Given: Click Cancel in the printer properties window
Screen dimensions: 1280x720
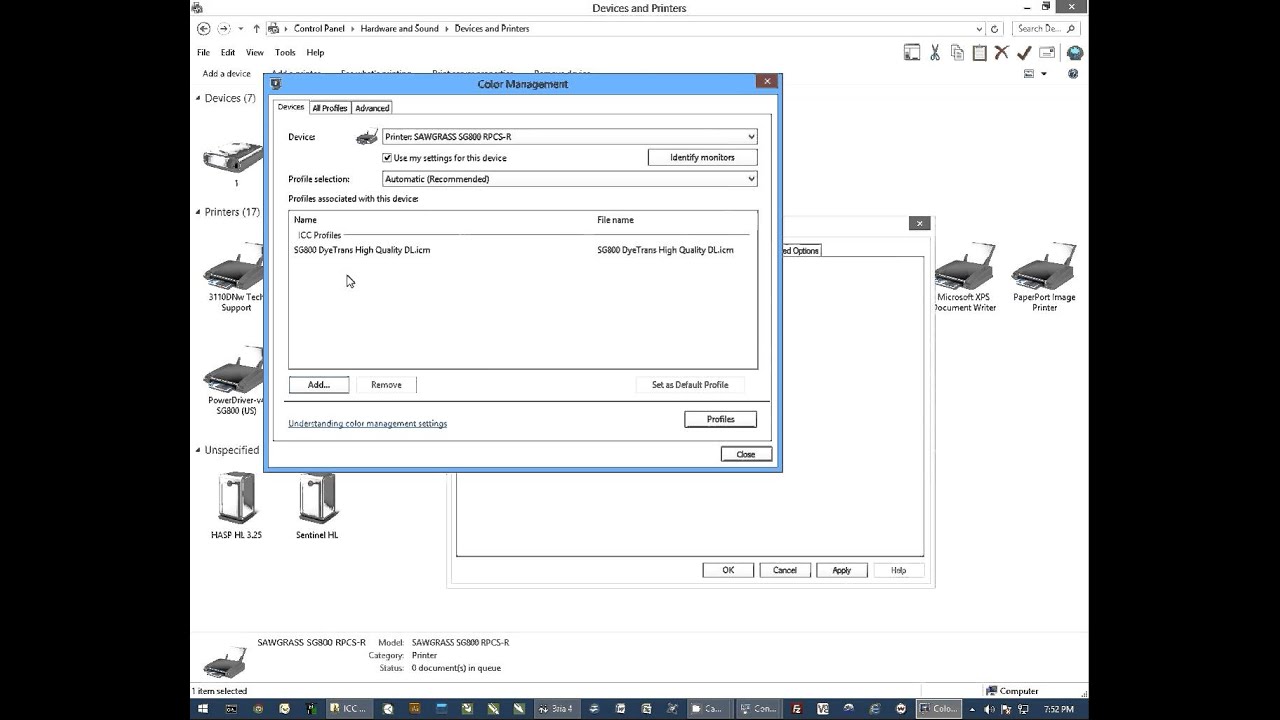Looking at the screenshot, I should pos(785,570).
